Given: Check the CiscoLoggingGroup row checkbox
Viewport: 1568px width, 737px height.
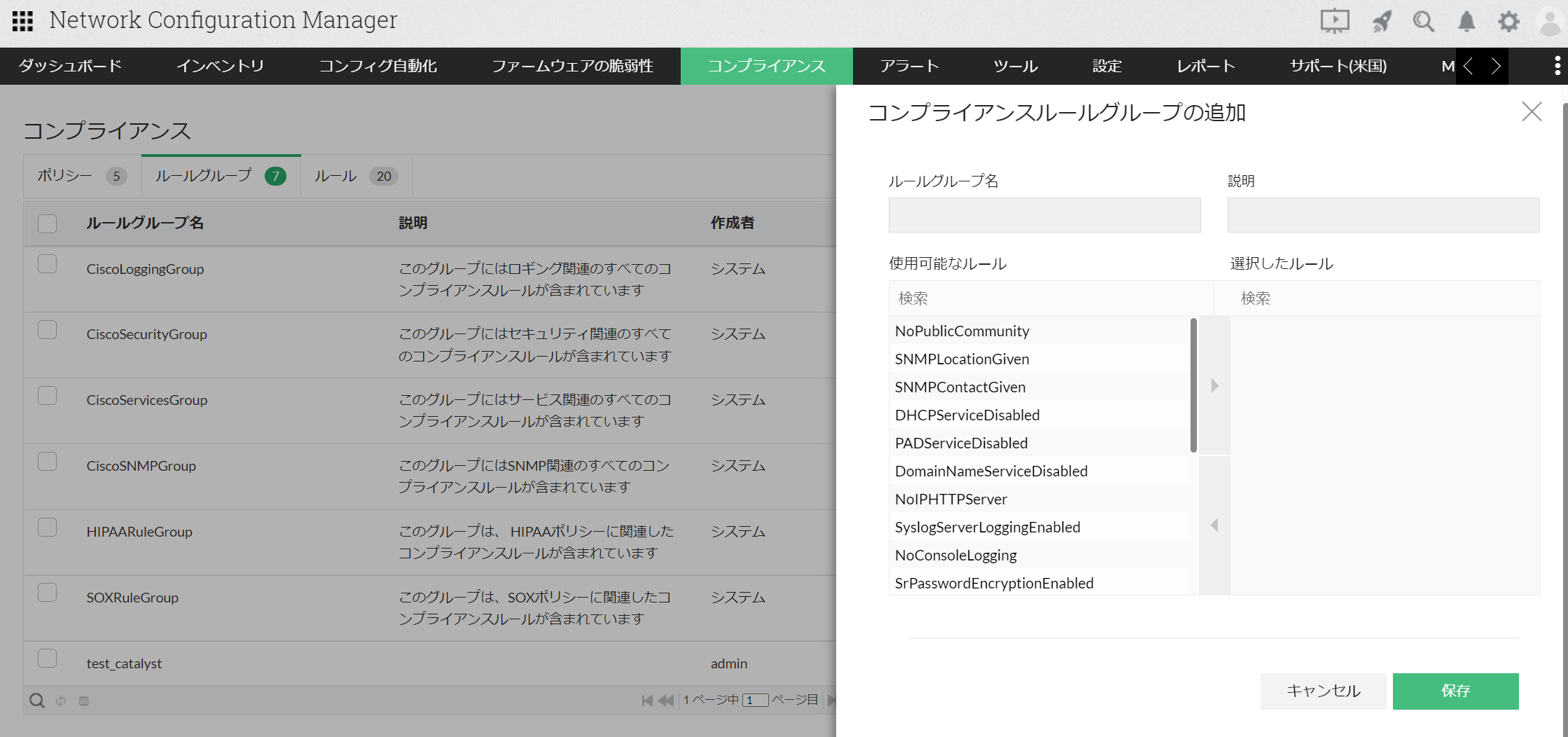Looking at the screenshot, I should tap(47, 264).
